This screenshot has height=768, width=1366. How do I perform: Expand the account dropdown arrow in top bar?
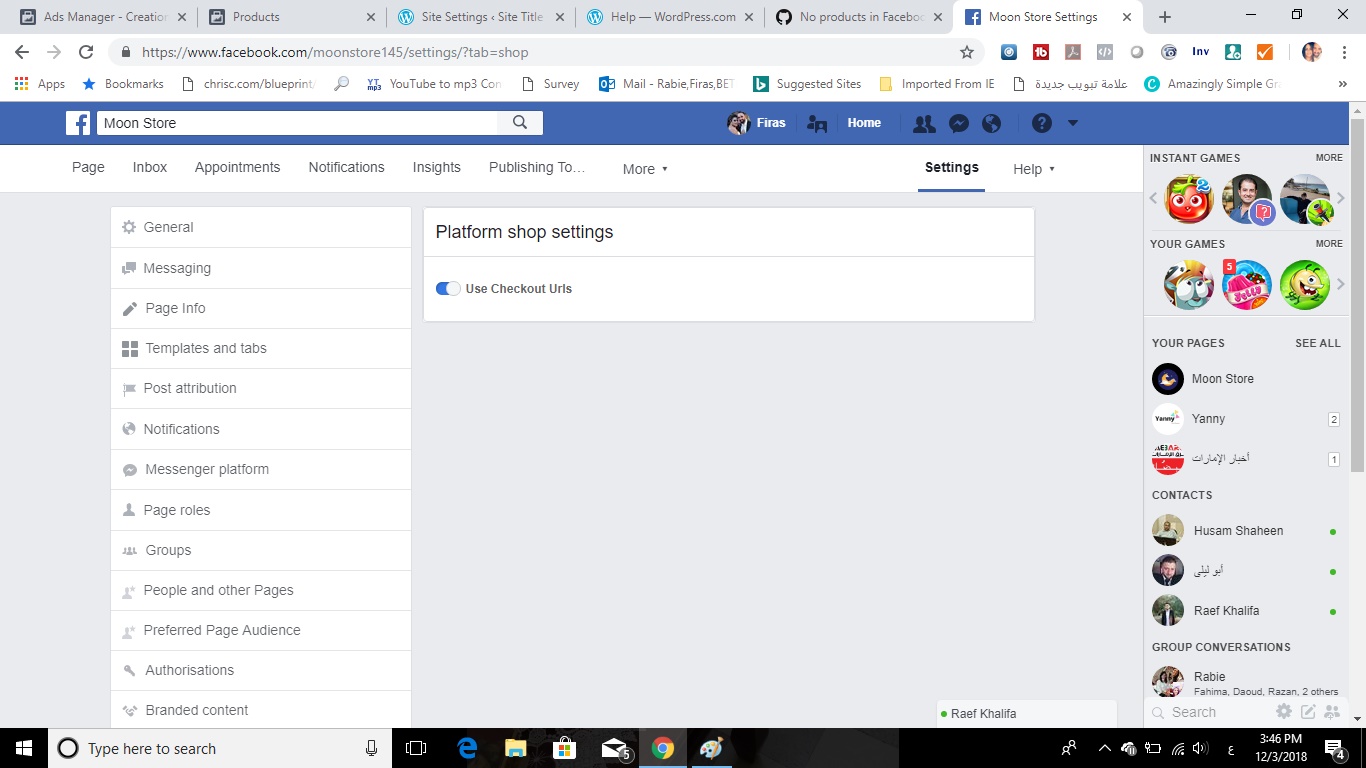[x=1073, y=123]
